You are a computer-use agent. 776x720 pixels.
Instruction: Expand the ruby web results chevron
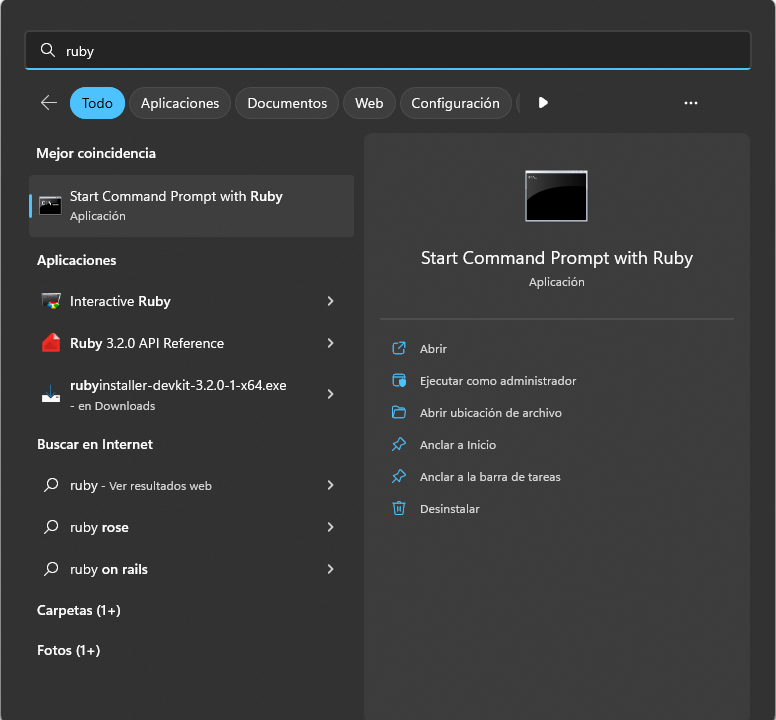pos(331,485)
